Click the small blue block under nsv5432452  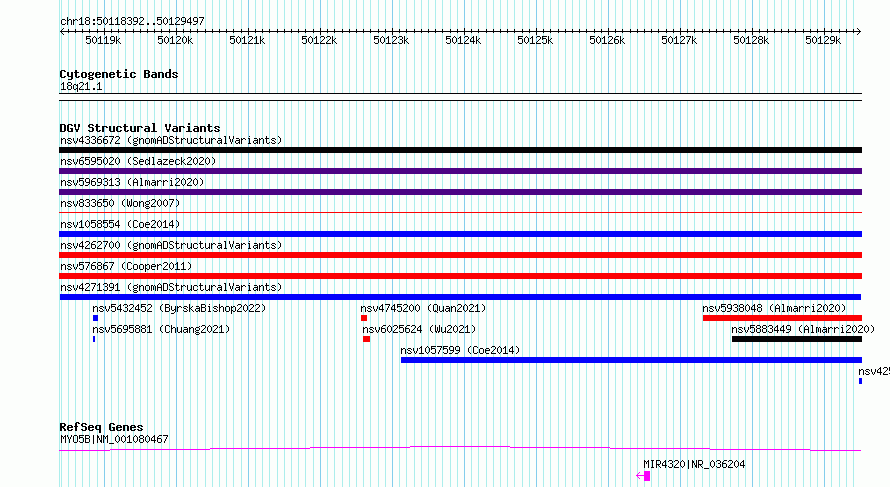[x=95, y=318]
